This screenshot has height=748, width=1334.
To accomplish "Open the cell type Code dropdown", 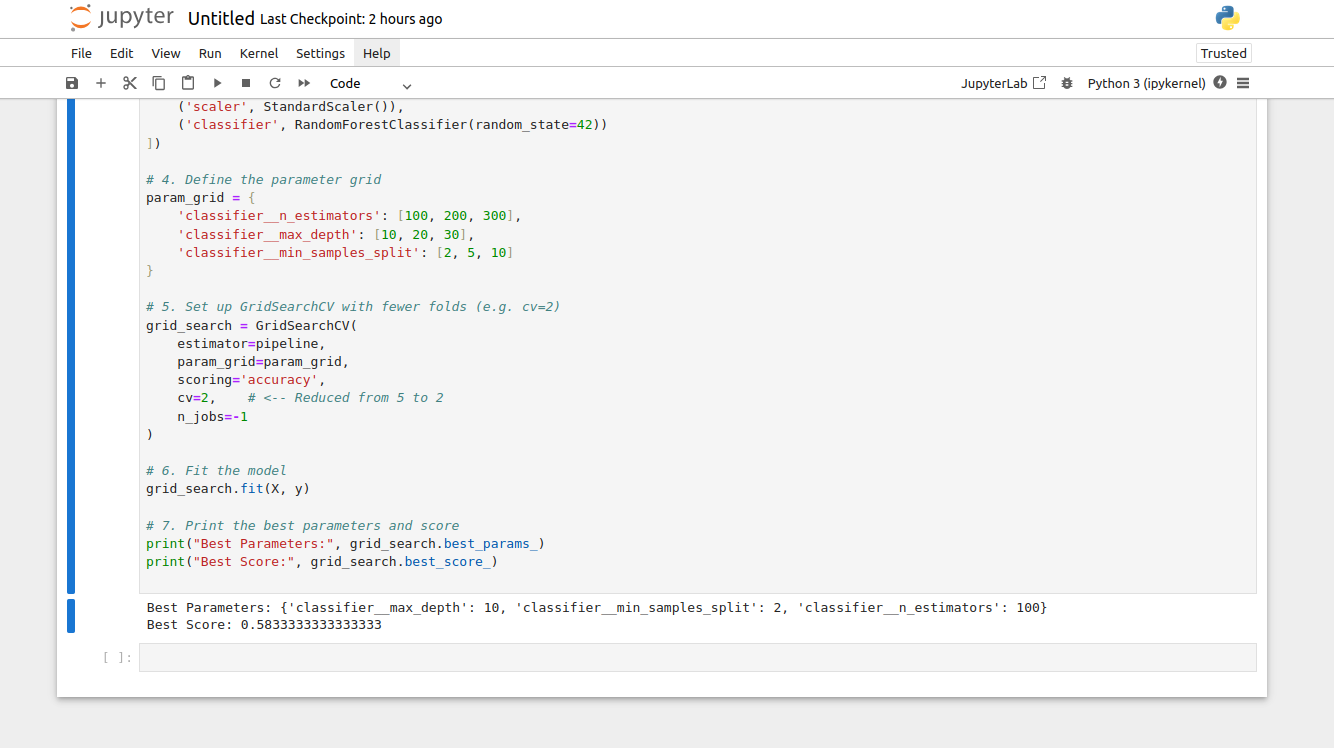I will point(370,84).
